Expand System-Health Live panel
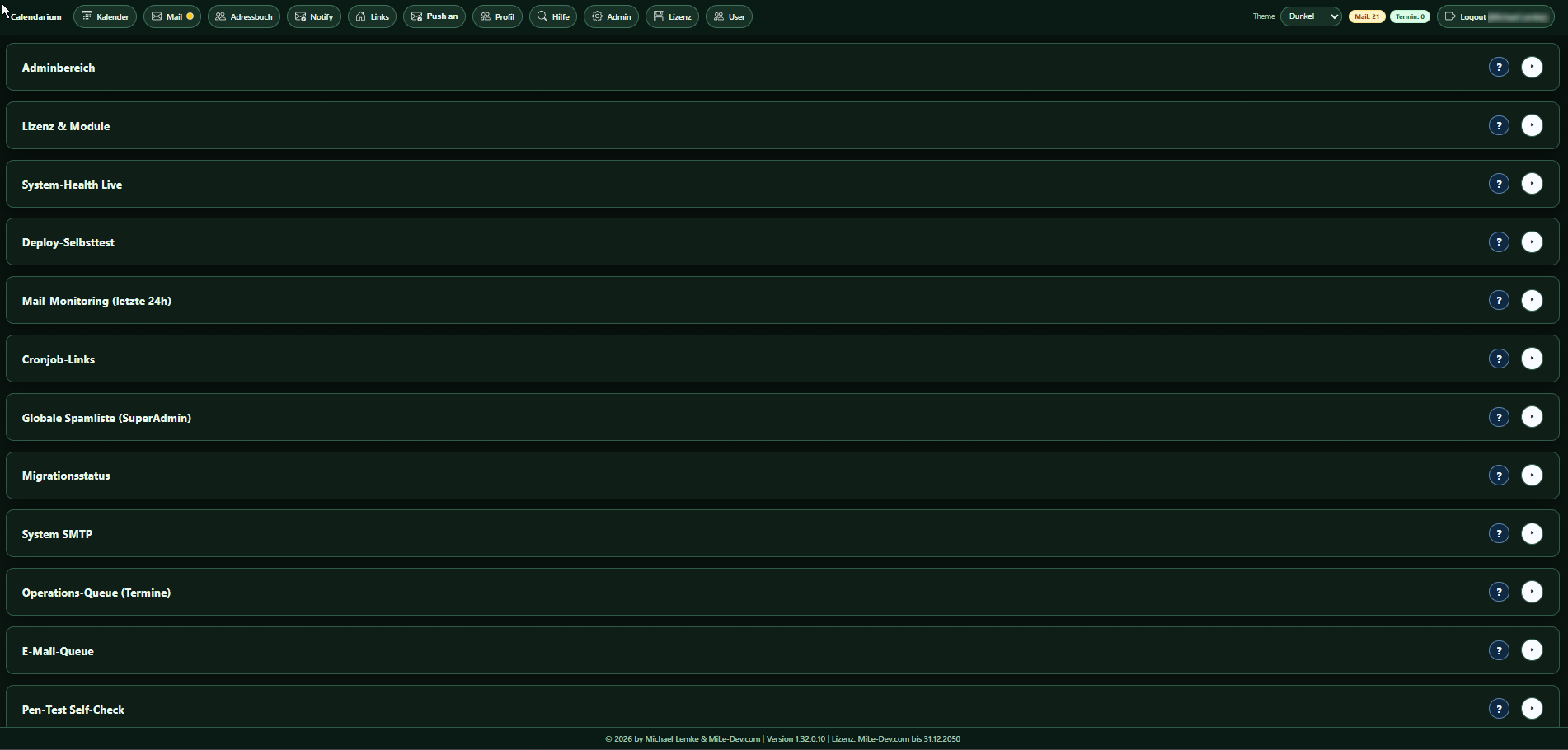This screenshot has height=750, width=1568. [x=1532, y=184]
